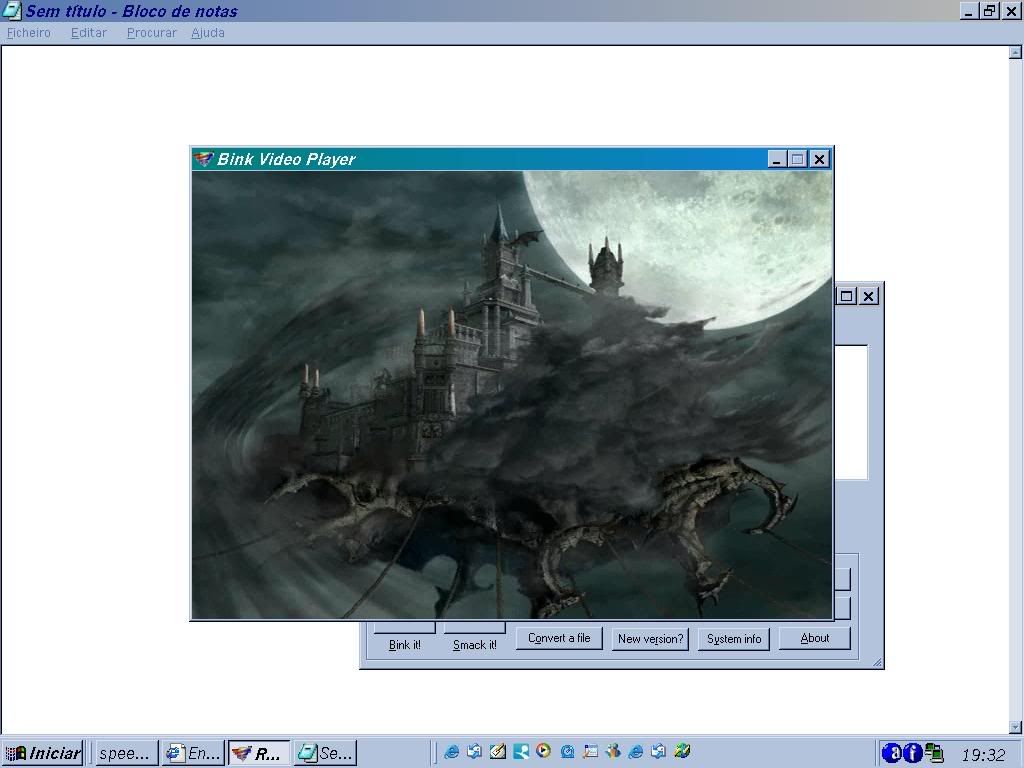
Task: Open System info in RAD Video Tools
Action: tap(734, 639)
